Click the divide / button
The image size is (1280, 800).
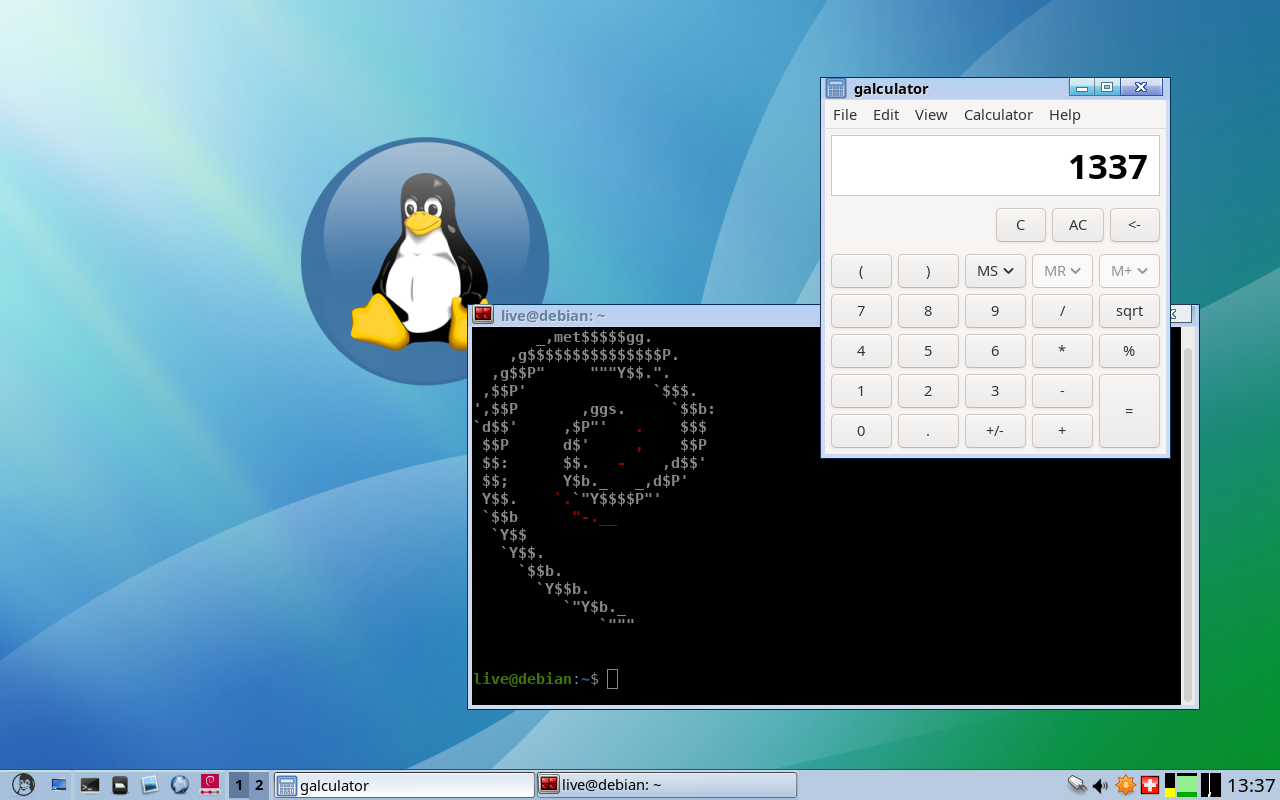[1062, 311]
